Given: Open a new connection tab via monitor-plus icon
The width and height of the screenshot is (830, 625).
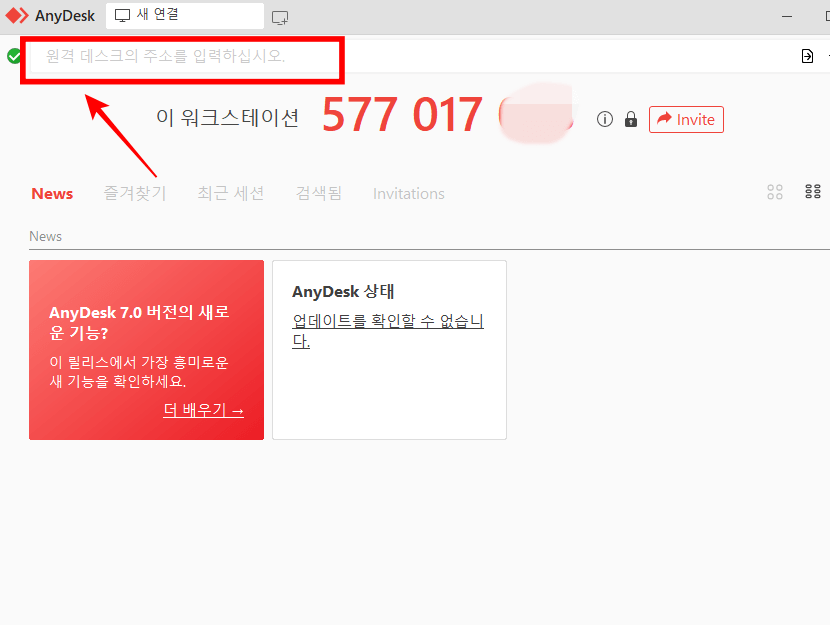Looking at the screenshot, I should pos(279,16).
